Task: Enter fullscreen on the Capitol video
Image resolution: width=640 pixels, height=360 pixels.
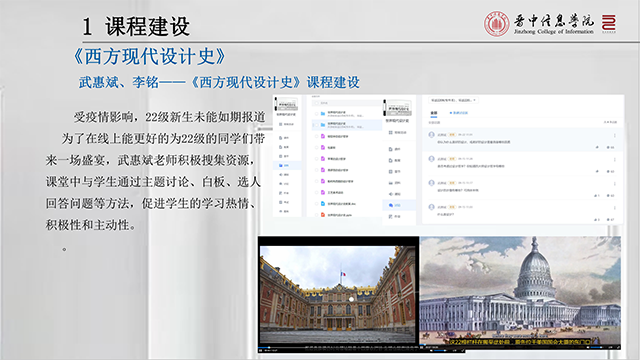Action: coord(618,347)
